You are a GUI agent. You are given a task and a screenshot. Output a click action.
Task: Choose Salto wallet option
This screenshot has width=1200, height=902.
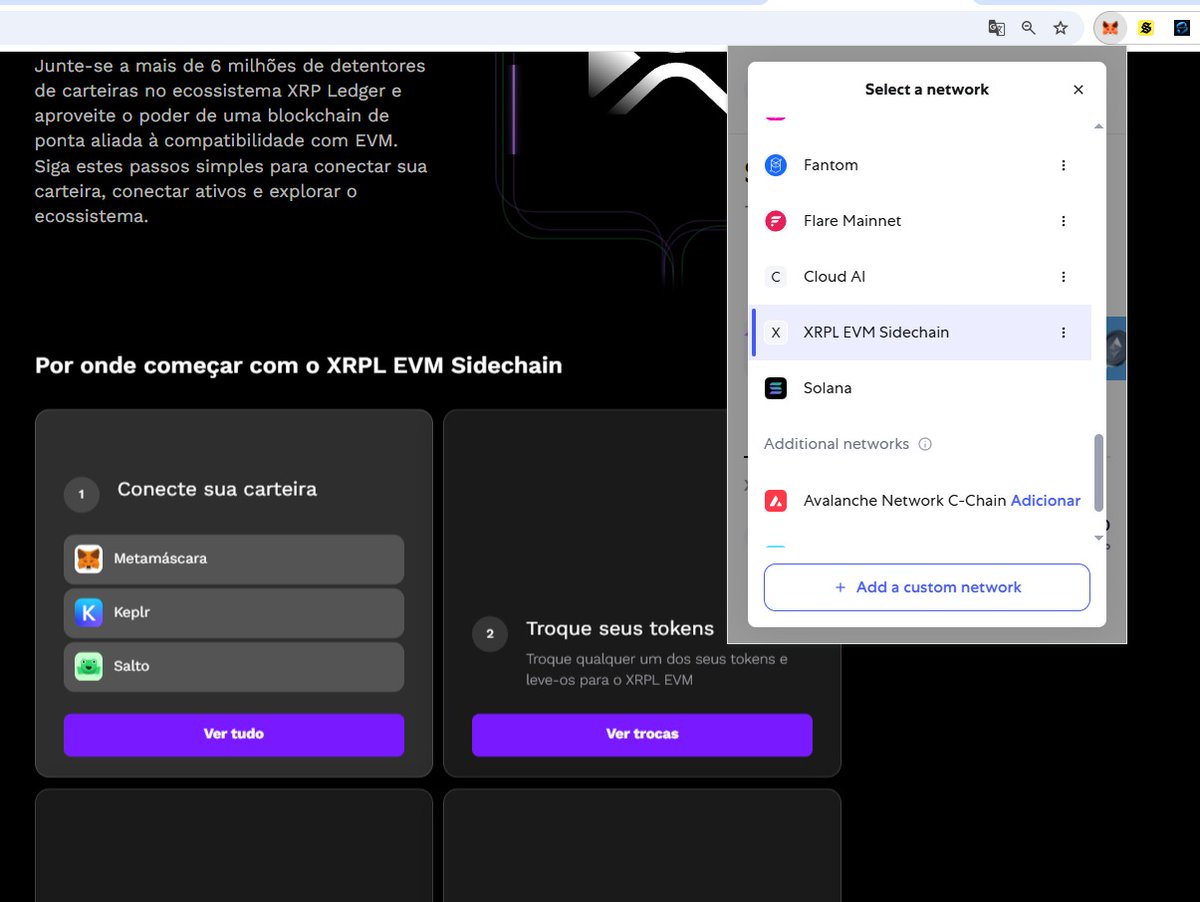pyautogui.click(x=234, y=667)
